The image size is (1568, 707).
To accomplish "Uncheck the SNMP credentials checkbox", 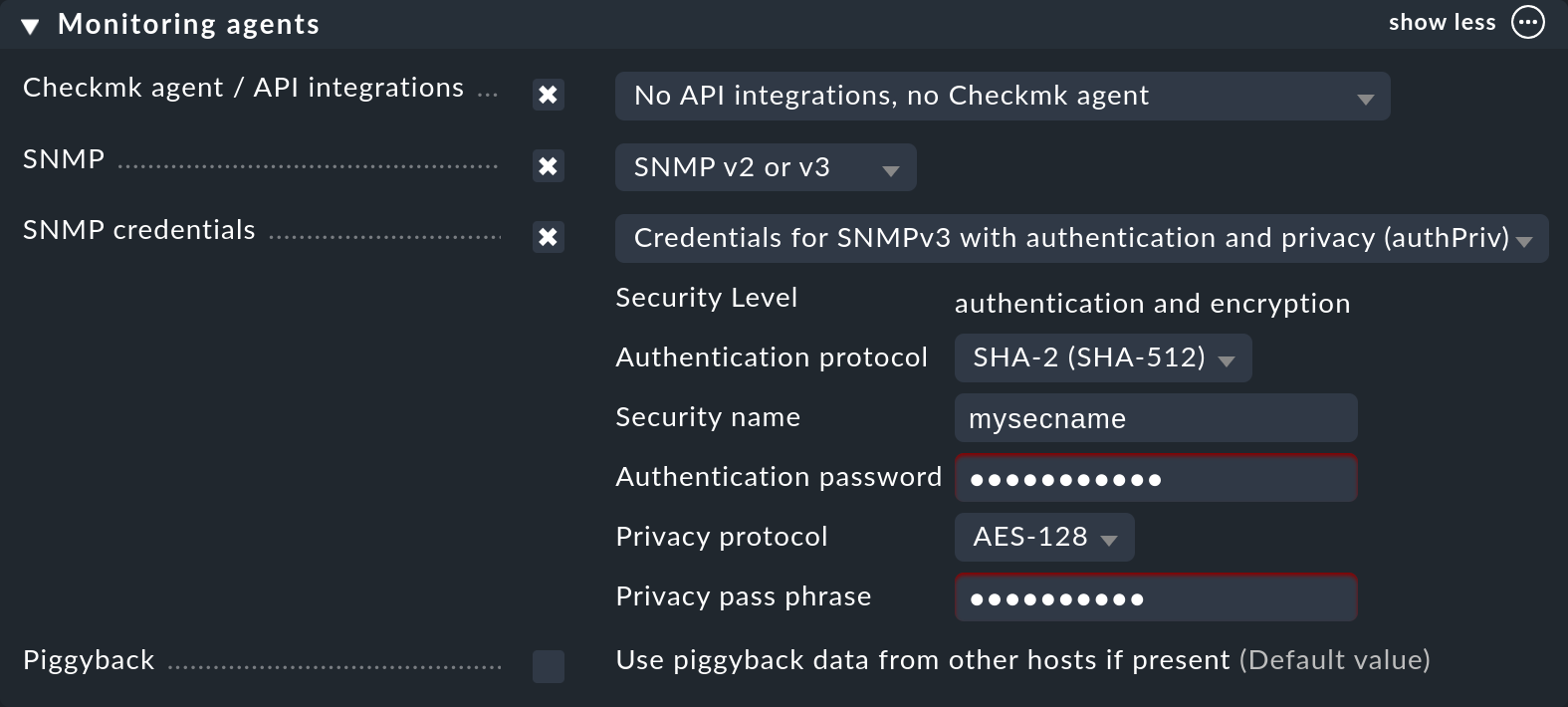I will point(548,237).
